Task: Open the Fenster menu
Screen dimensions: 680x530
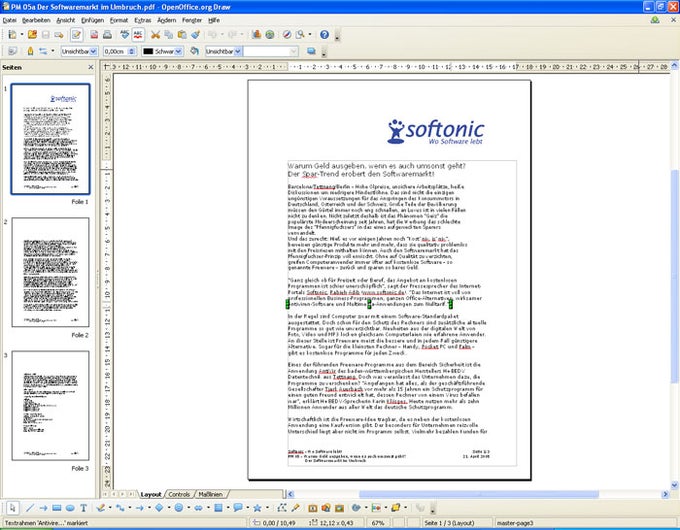Action: click(192, 20)
